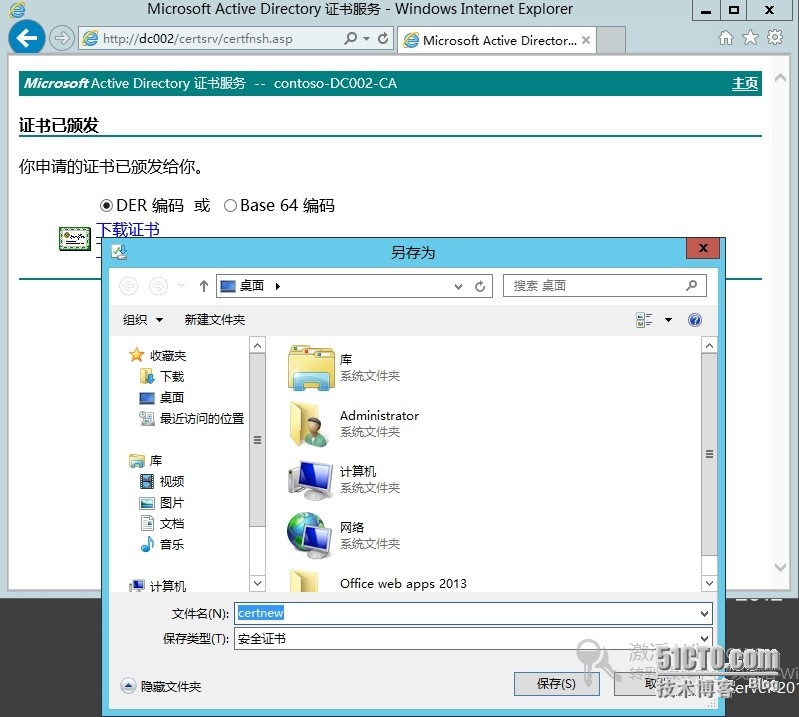799x717 pixels.
Task: Open the recent locations dropdown arrow
Action: coord(181,286)
